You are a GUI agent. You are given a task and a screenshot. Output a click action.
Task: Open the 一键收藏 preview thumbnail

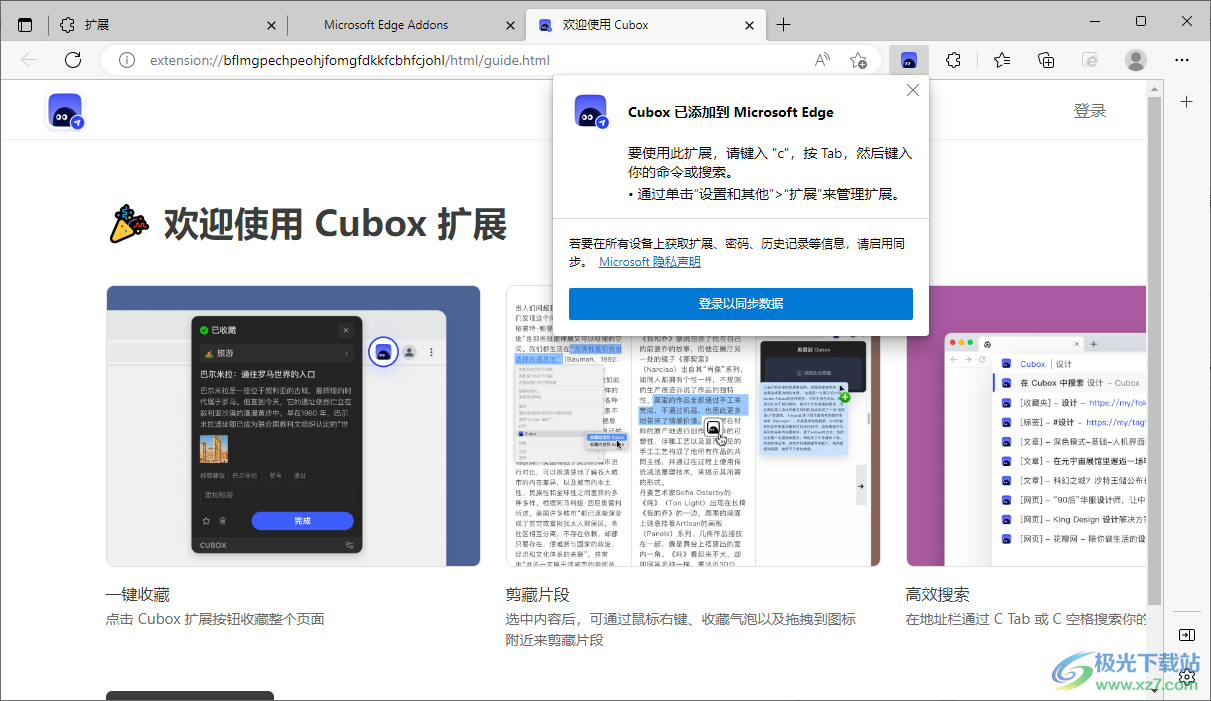pos(293,426)
